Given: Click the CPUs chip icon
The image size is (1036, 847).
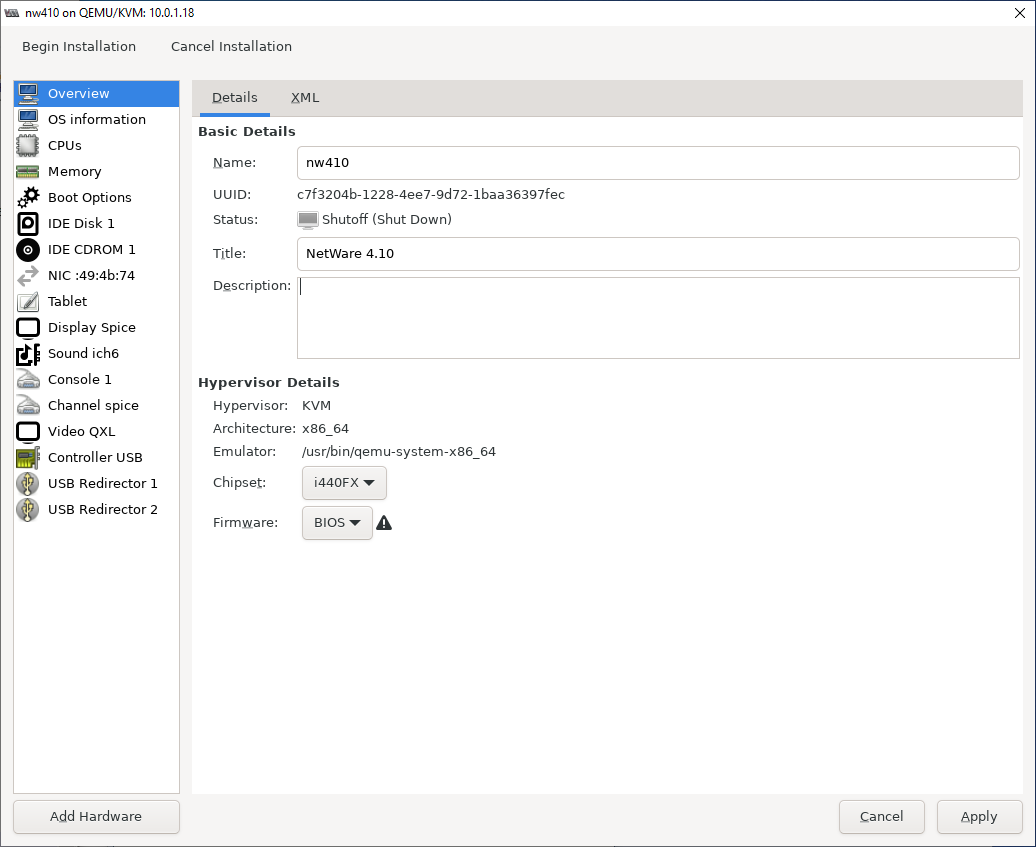Looking at the screenshot, I should [x=28, y=145].
